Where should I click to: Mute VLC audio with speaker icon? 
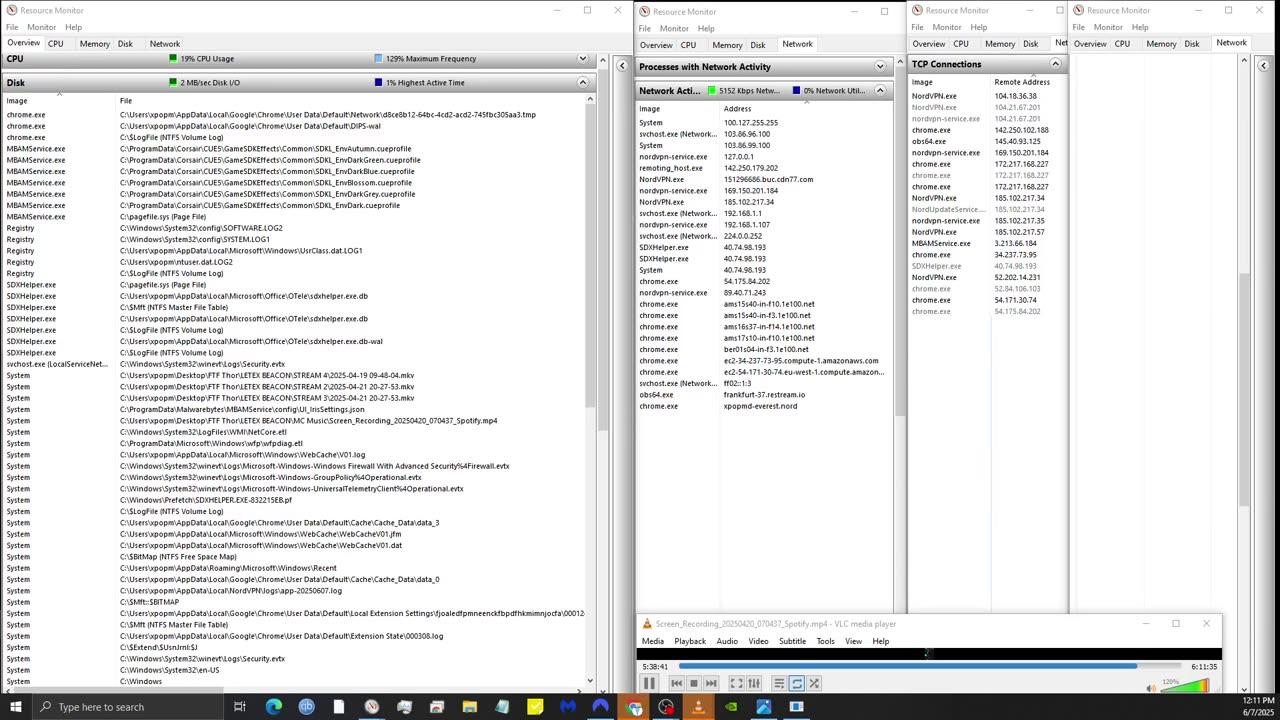[x=1152, y=686]
